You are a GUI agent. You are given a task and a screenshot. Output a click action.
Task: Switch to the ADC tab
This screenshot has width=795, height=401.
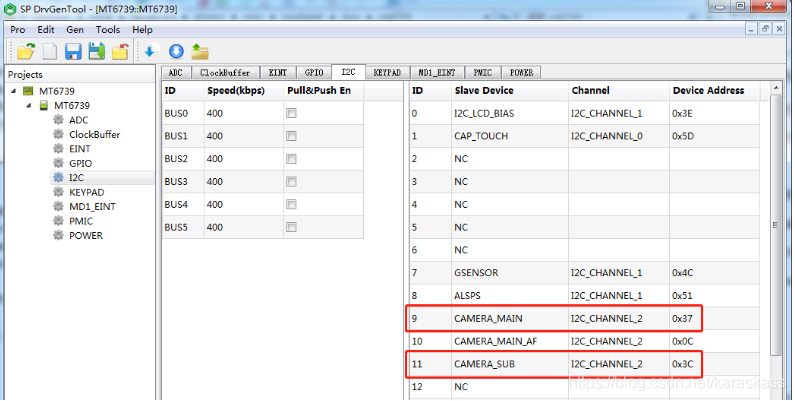click(x=175, y=72)
